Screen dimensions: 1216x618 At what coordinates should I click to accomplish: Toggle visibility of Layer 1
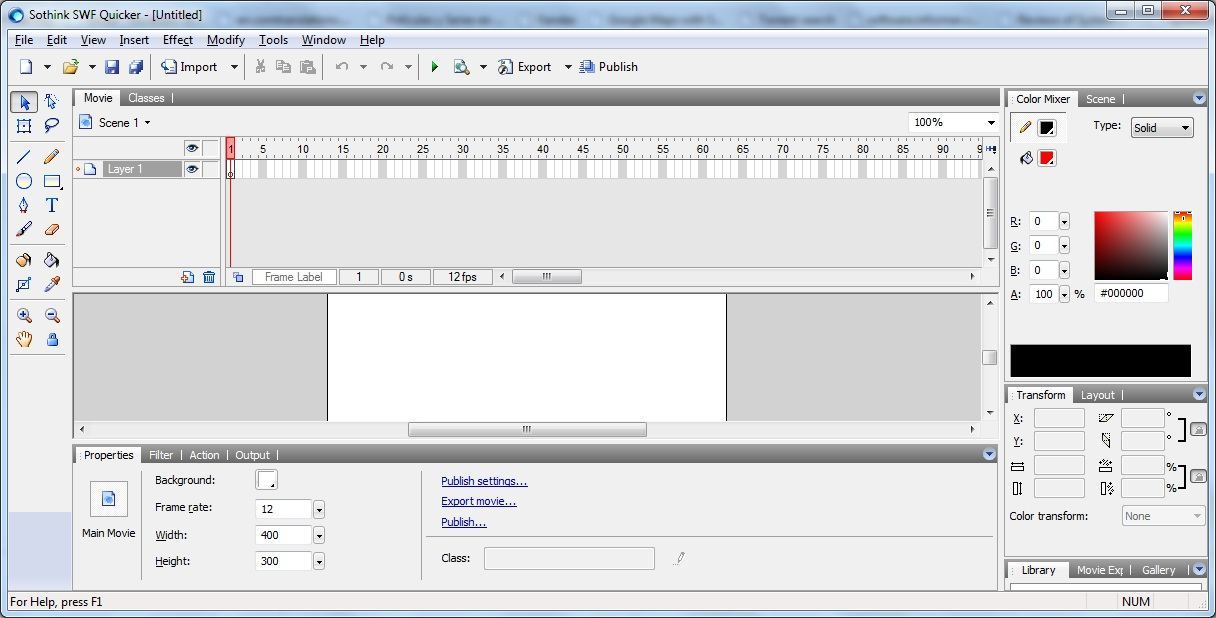pos(191,168)
